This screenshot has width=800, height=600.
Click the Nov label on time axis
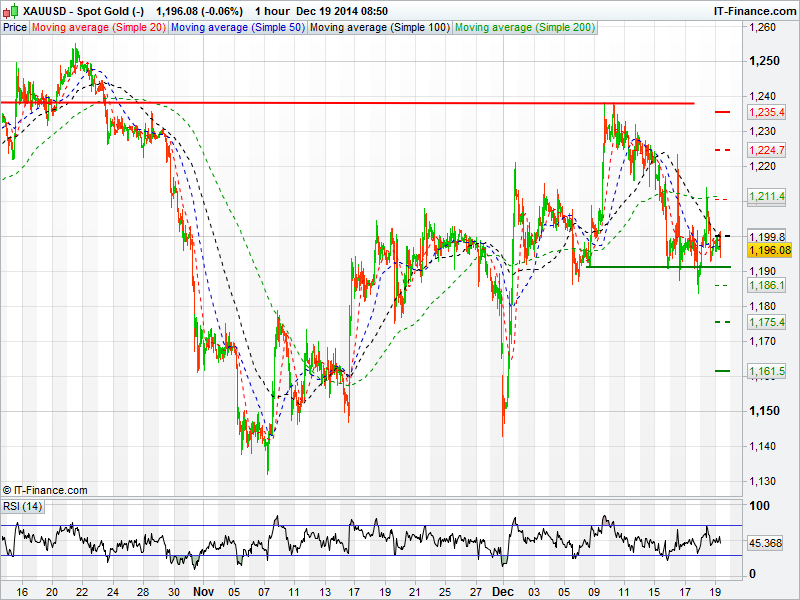pos(204,592)
